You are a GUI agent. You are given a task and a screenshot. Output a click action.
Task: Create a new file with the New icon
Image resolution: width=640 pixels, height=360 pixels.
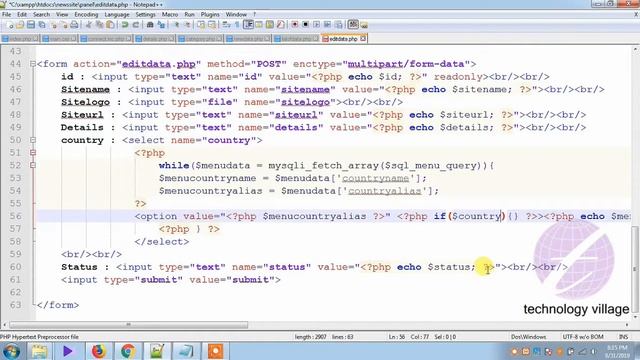pyautogui.click(x=10, y=25)
